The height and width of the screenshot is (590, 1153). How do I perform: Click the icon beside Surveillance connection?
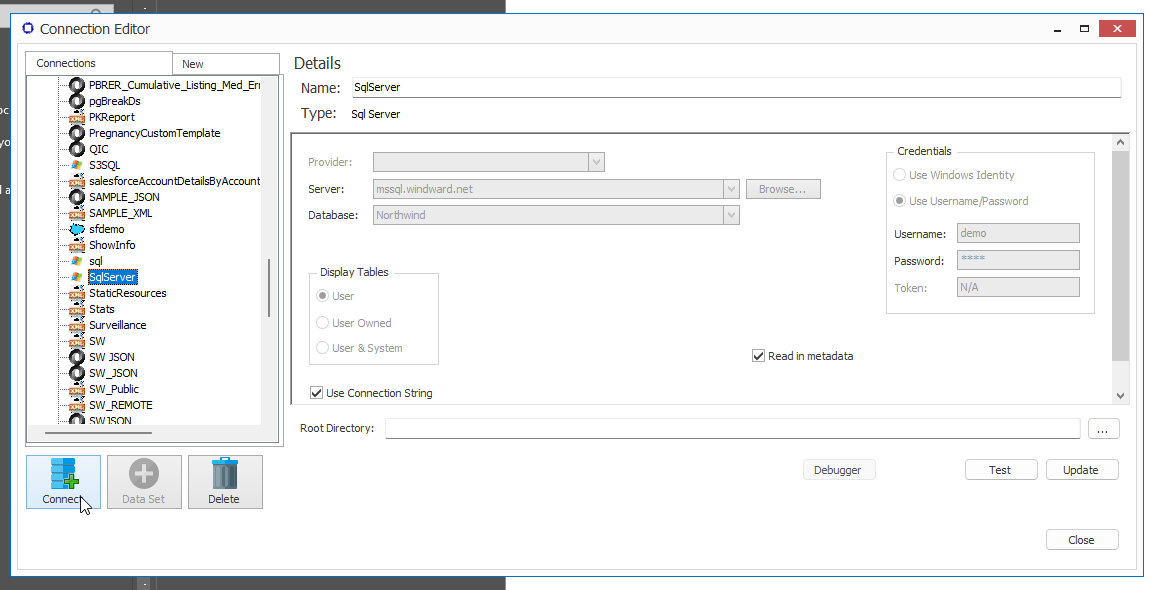[x=77, y=325]
